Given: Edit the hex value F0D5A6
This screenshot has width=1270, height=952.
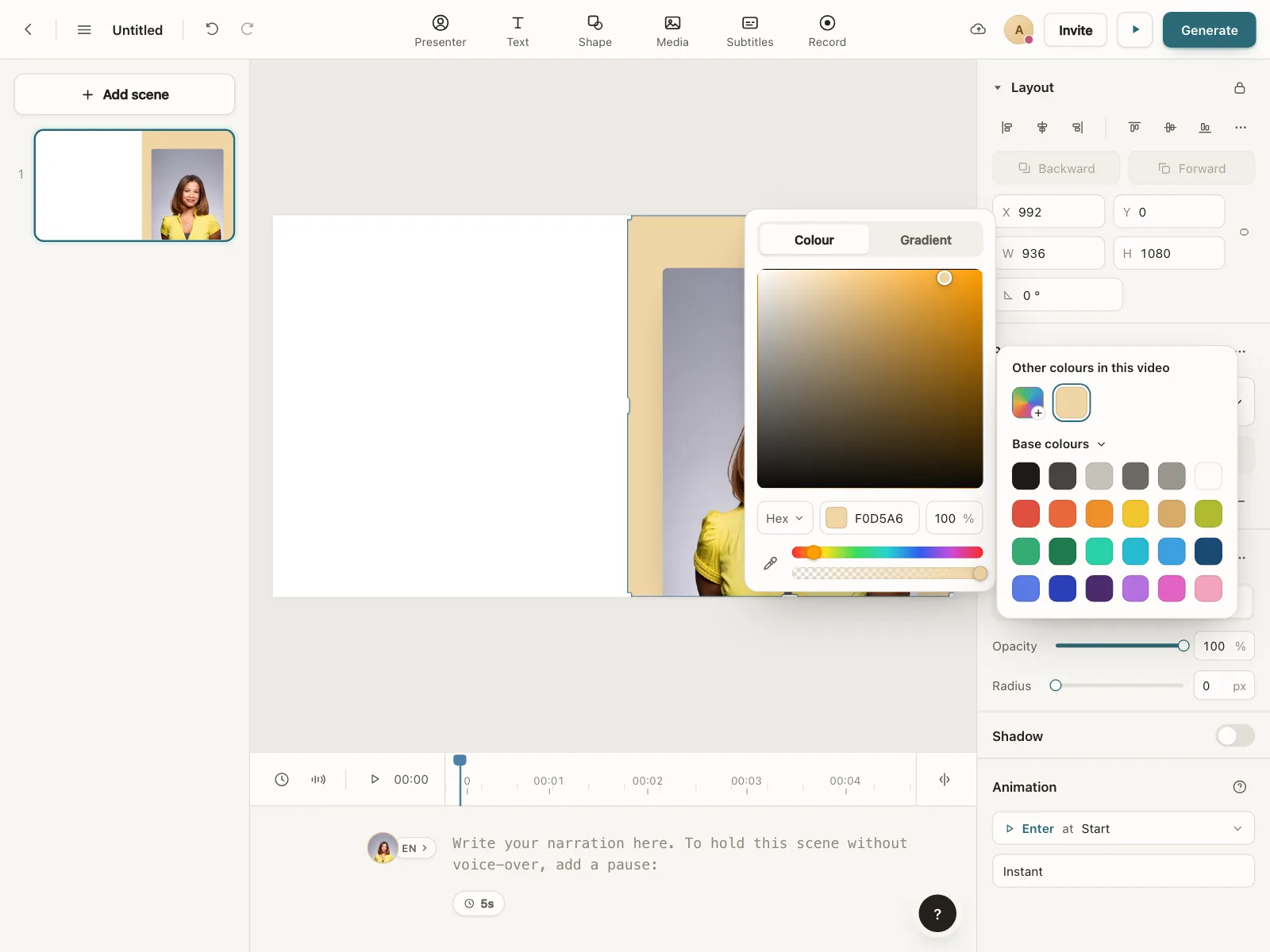Looking at the screenshot, I should click(x=869, y=518).
